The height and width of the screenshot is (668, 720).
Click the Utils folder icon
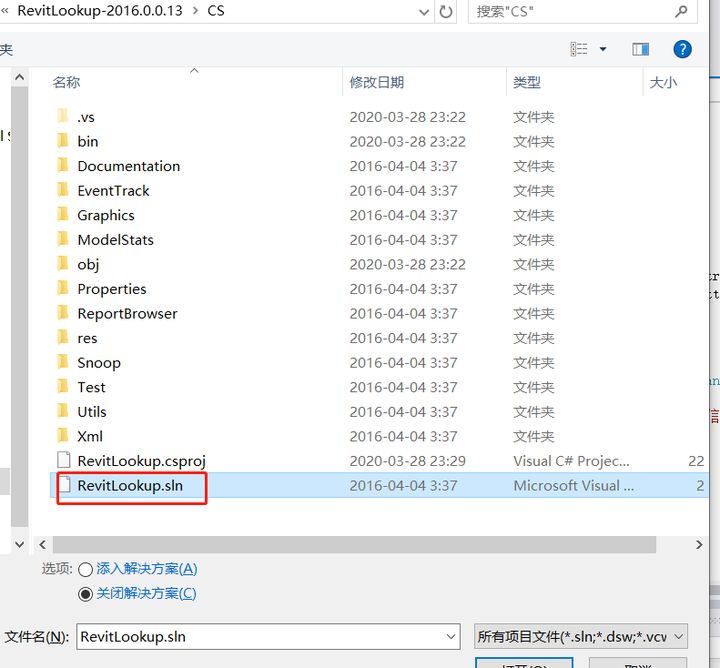pyautogui.click(x=63, y=410)
